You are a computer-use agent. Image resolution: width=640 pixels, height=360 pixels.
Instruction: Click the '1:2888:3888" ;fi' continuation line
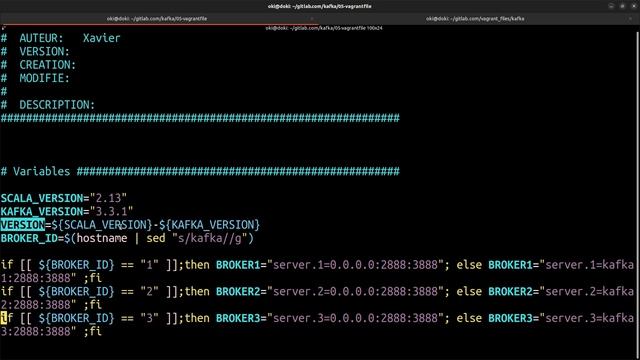tap(51, 278)
